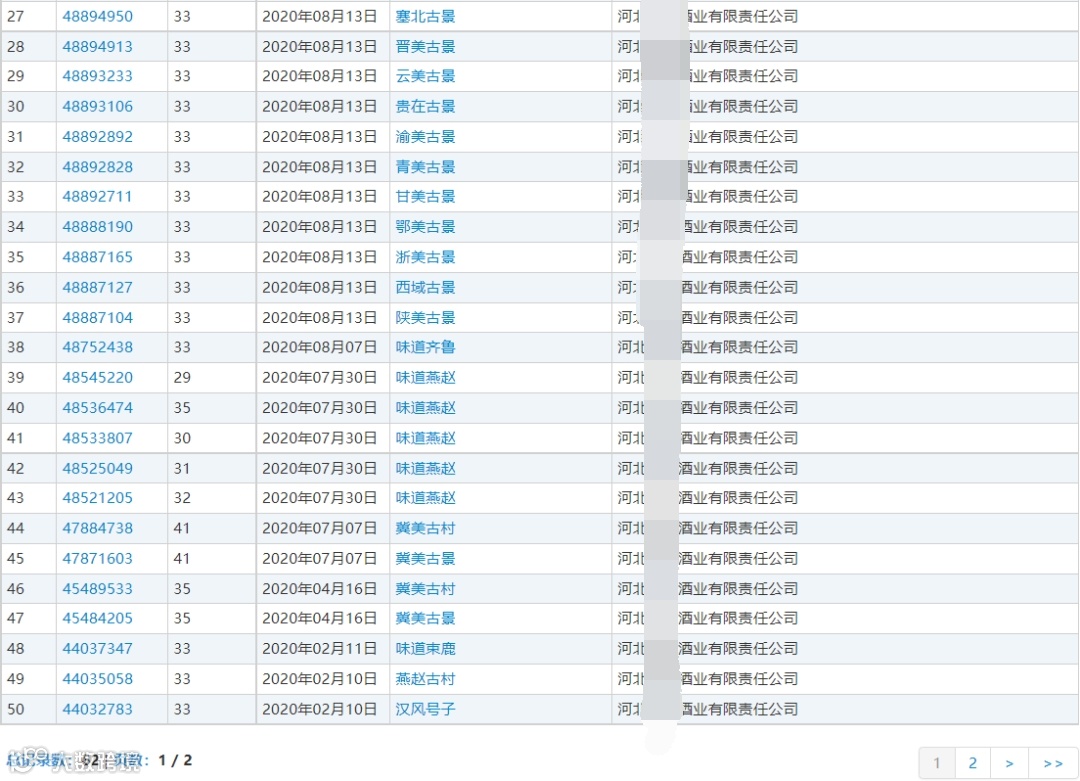Open registration number 47871603 link
The width and height of the screenshot is (1080, 781).
click(97, 559)
